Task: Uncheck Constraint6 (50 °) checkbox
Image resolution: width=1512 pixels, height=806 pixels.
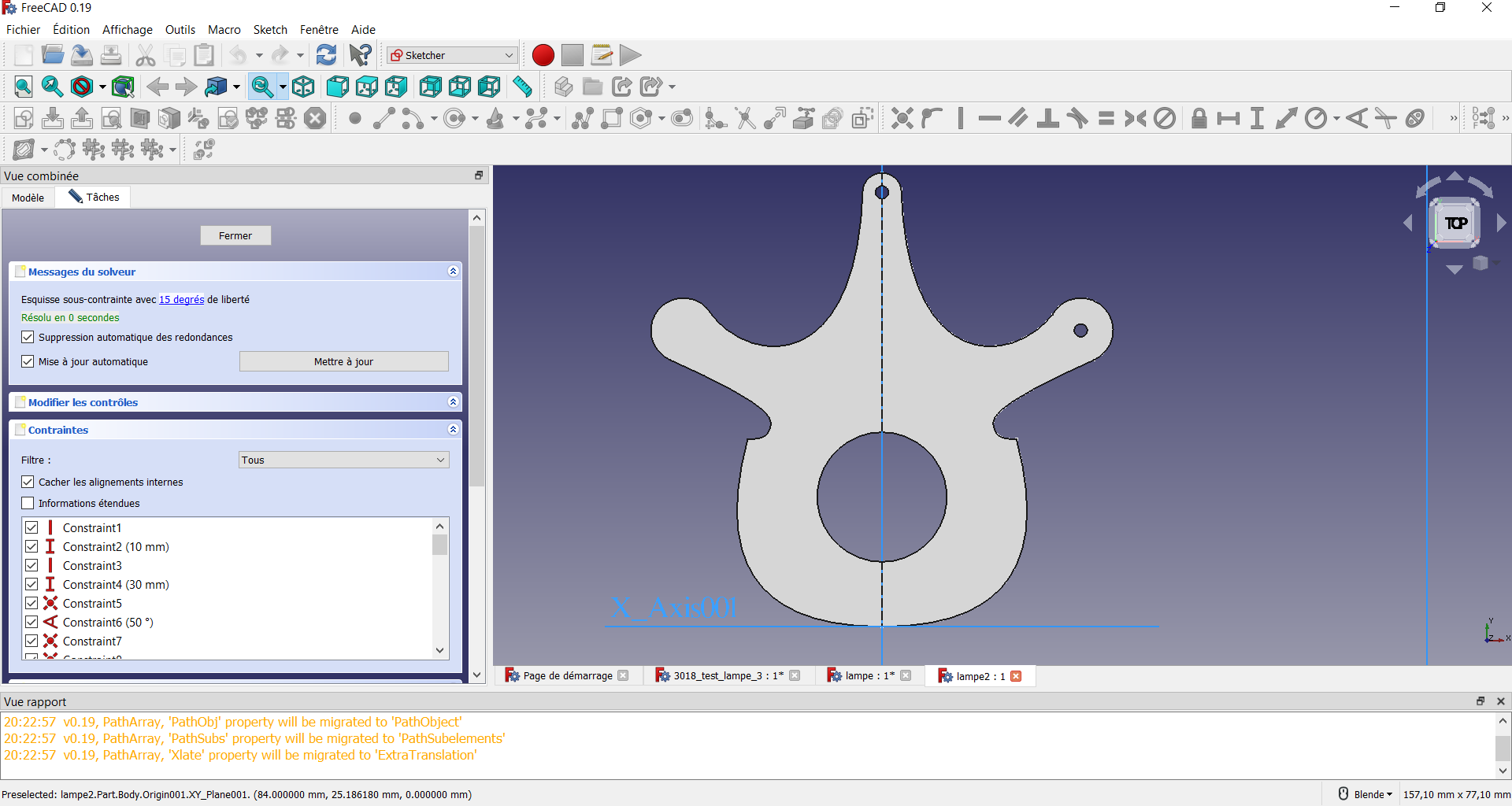Action: (31, 622)
